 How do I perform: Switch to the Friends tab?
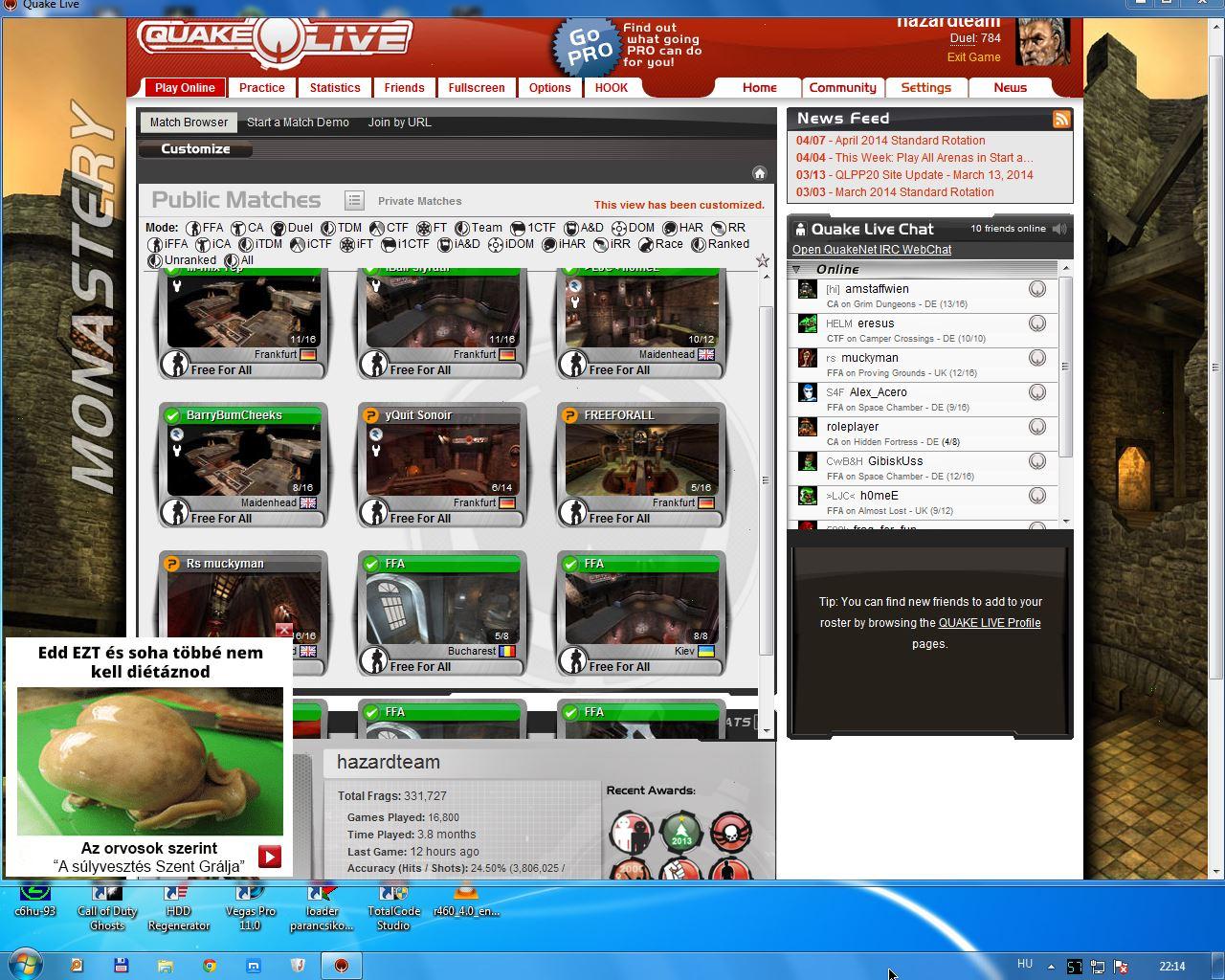click(404, 87)
